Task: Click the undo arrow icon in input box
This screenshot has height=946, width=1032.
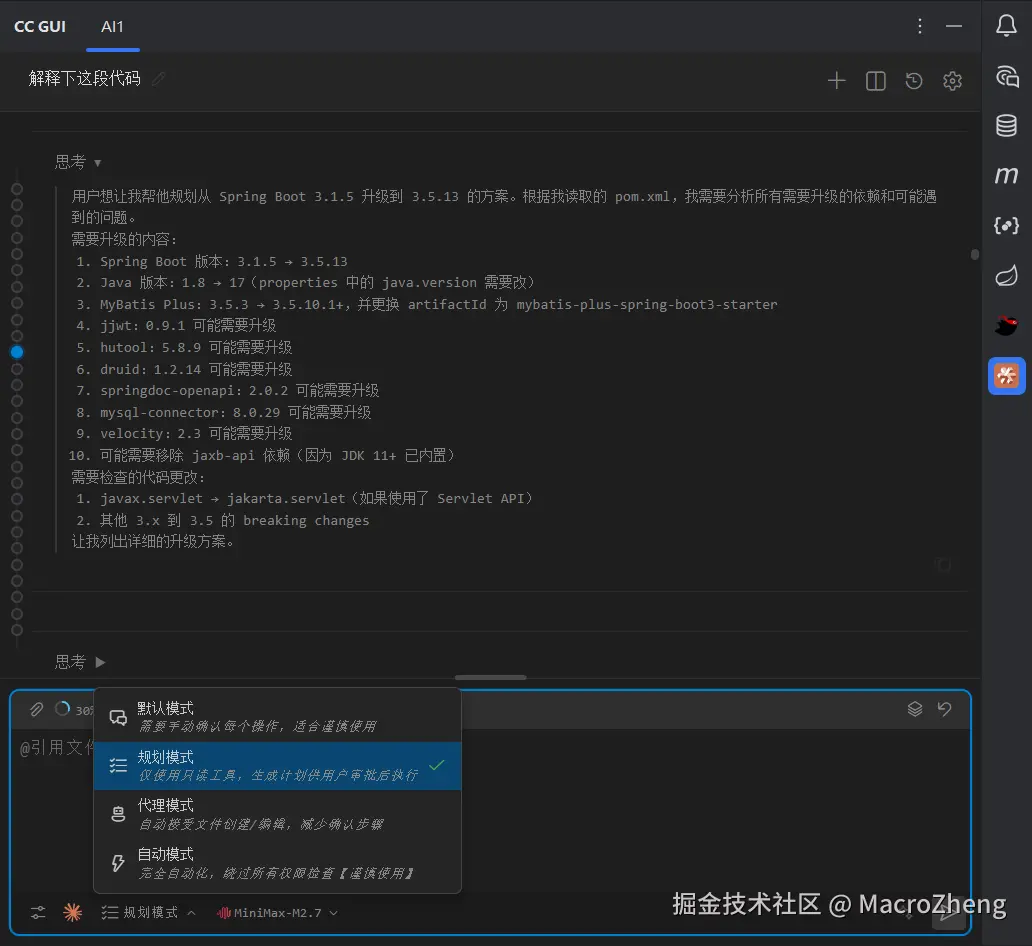Action: pyautogui.click(x=944, y=709)
